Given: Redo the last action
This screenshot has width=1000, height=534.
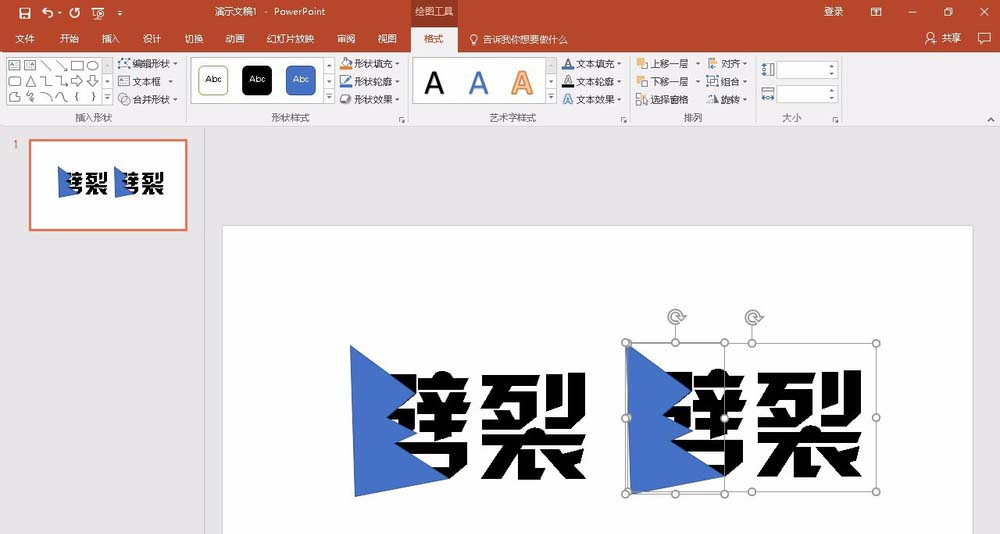Looking at the screenshot, I should point(75,13).
